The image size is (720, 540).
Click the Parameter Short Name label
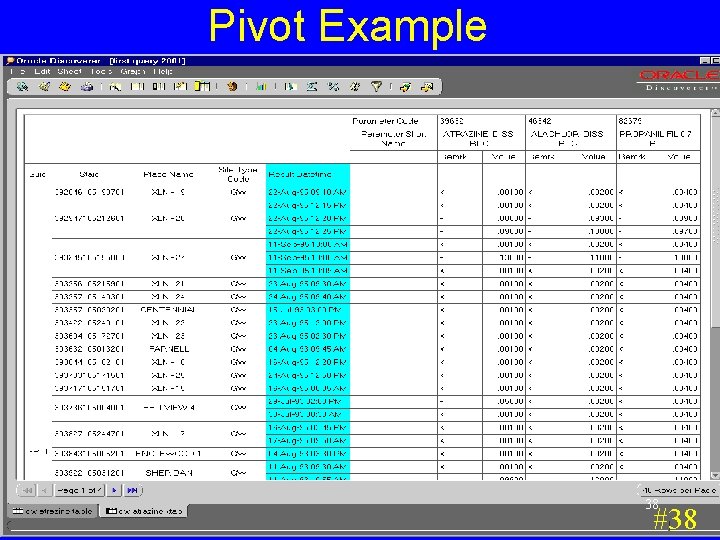coord(394,139)
